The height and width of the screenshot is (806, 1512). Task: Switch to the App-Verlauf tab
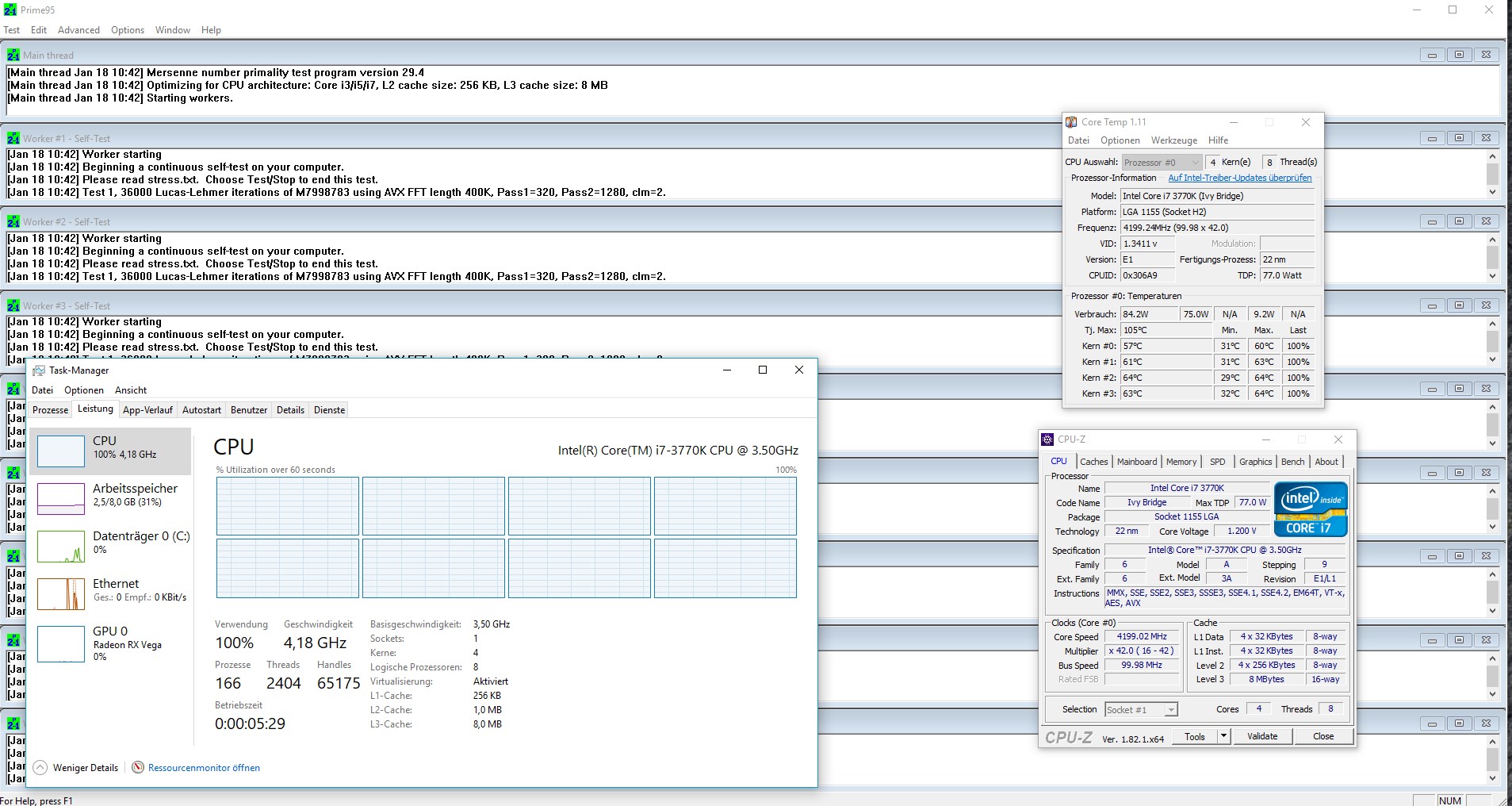147,410
